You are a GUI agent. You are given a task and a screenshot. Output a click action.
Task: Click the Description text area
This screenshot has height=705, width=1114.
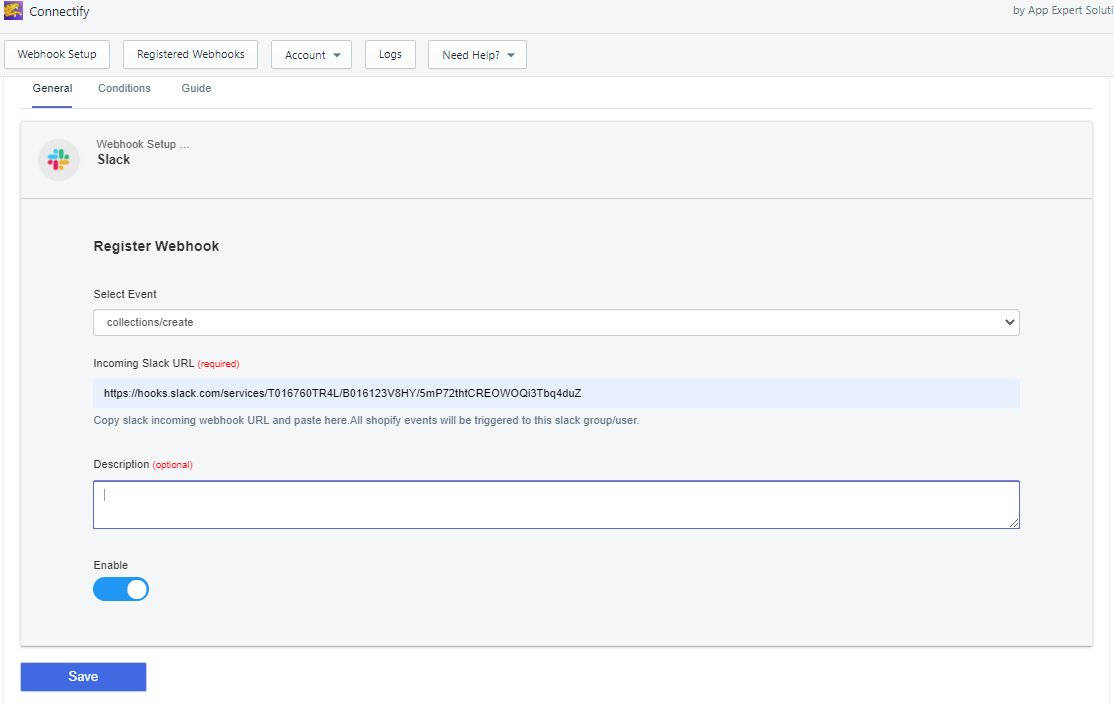coord(556,505)
